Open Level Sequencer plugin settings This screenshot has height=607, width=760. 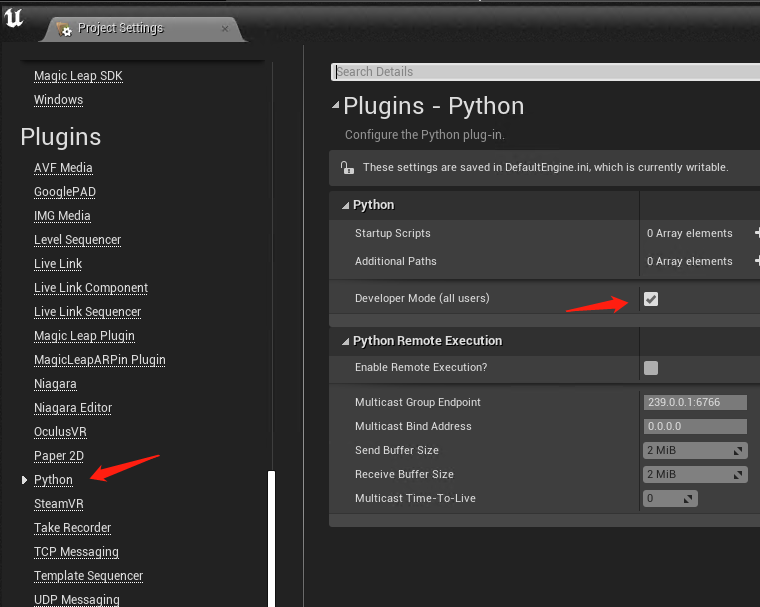click(x=78, y=240)
